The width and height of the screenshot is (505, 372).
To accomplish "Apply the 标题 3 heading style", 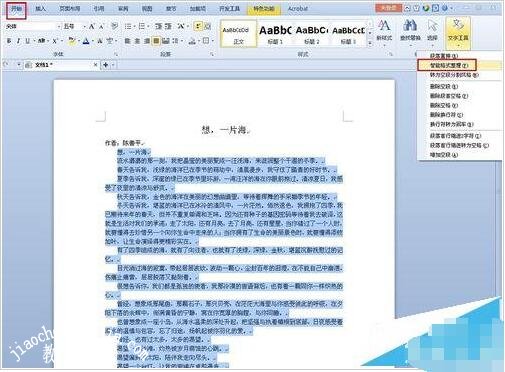I will tap(348, 34).
